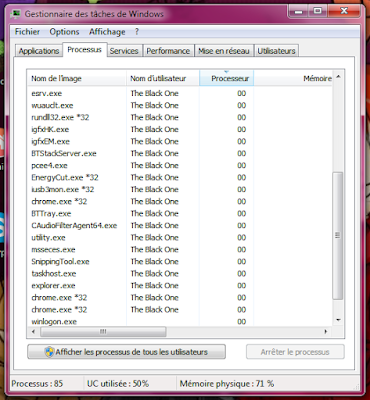Switch to the Services tab
The width and height of the screenshot is (370, 400).
click(x=124, y=51)
